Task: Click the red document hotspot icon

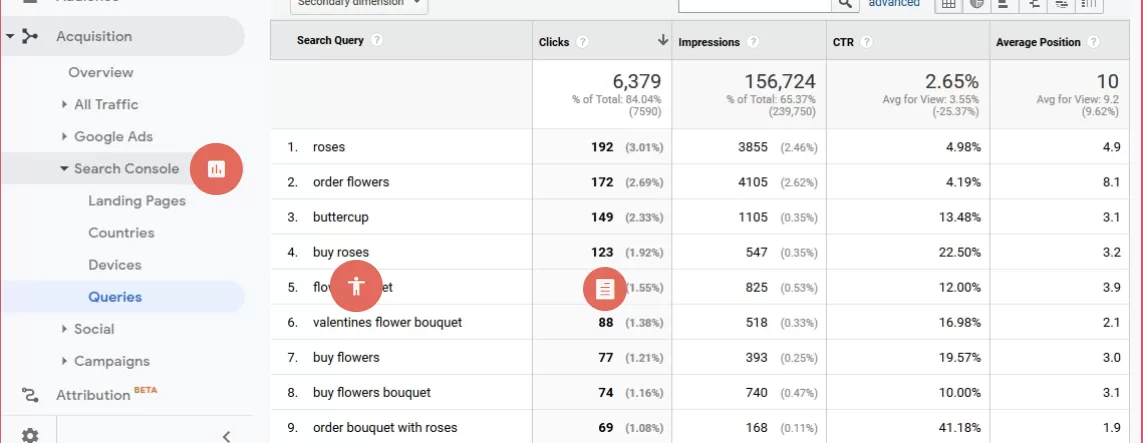Action: 604,289
